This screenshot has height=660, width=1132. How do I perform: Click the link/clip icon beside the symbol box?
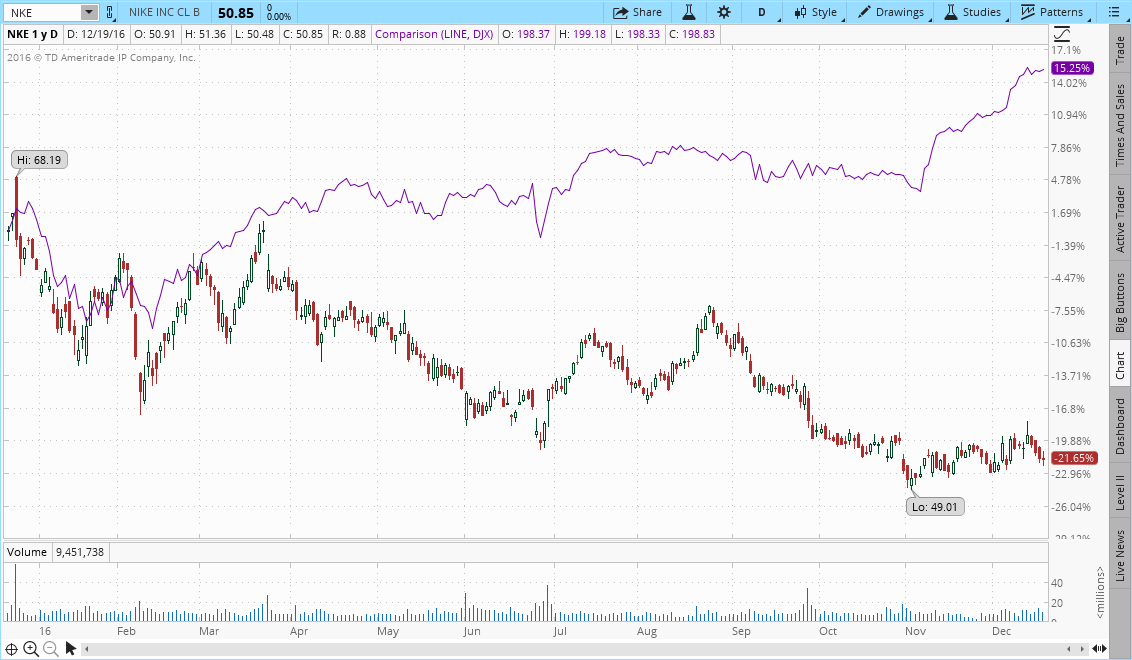tap(109, 12)
